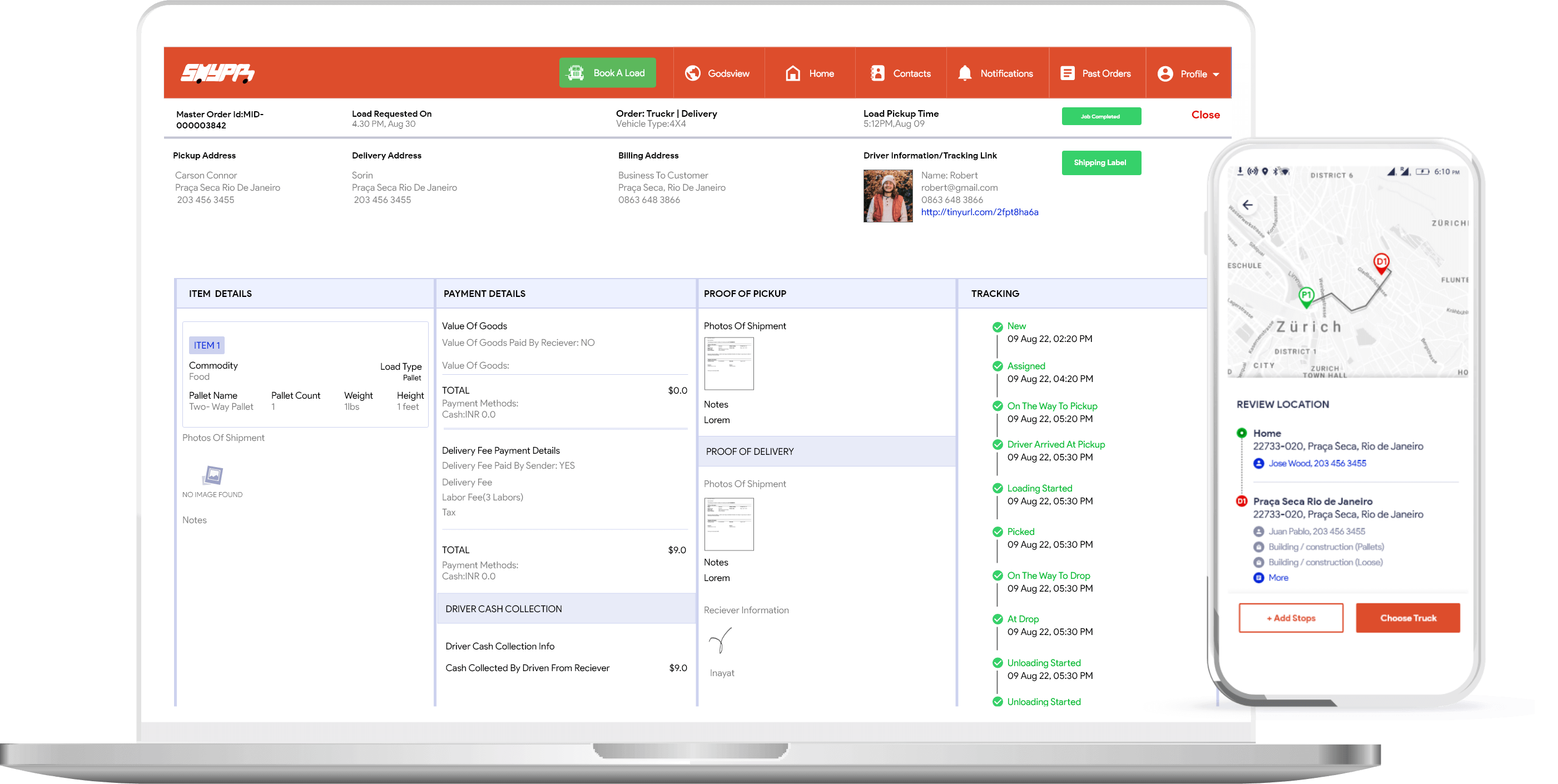Click the robert@gmail.com email text
Screen dimensions: 1558x784
(x=959, y=188)
